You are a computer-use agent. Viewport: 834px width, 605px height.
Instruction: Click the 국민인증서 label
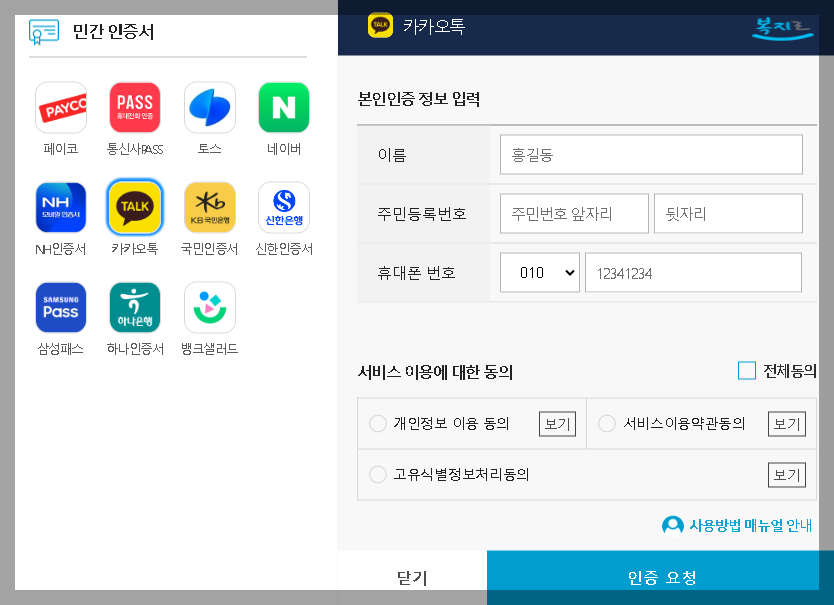pyautogui.click(x=210, y=248)
